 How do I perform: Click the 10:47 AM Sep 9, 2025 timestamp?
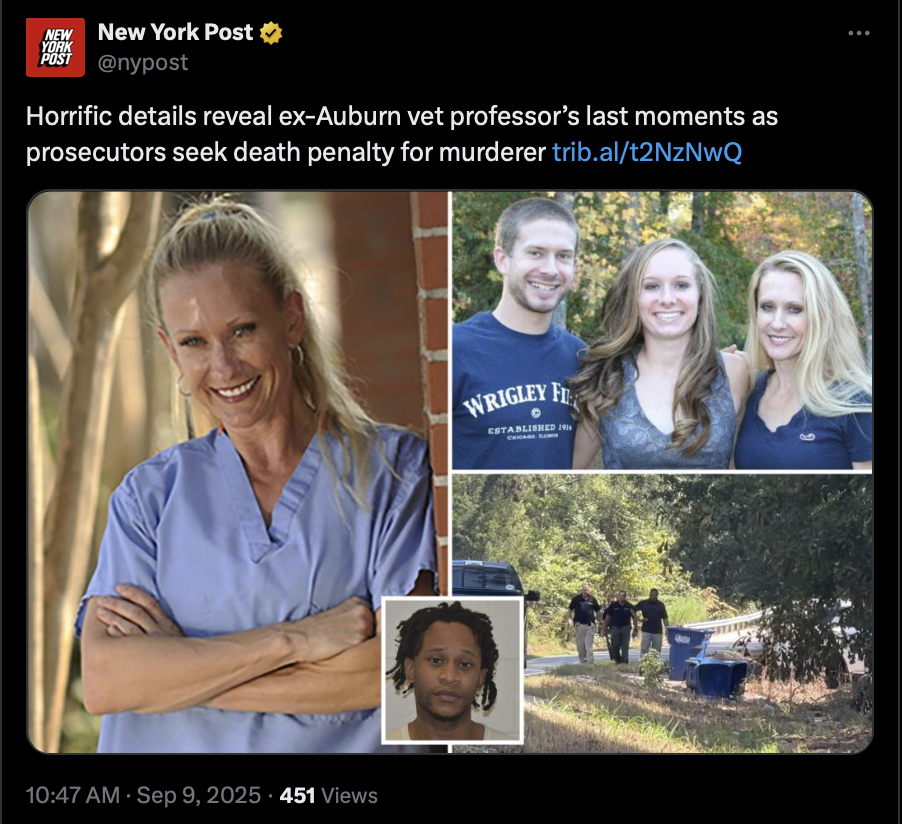tap(143, 795)
